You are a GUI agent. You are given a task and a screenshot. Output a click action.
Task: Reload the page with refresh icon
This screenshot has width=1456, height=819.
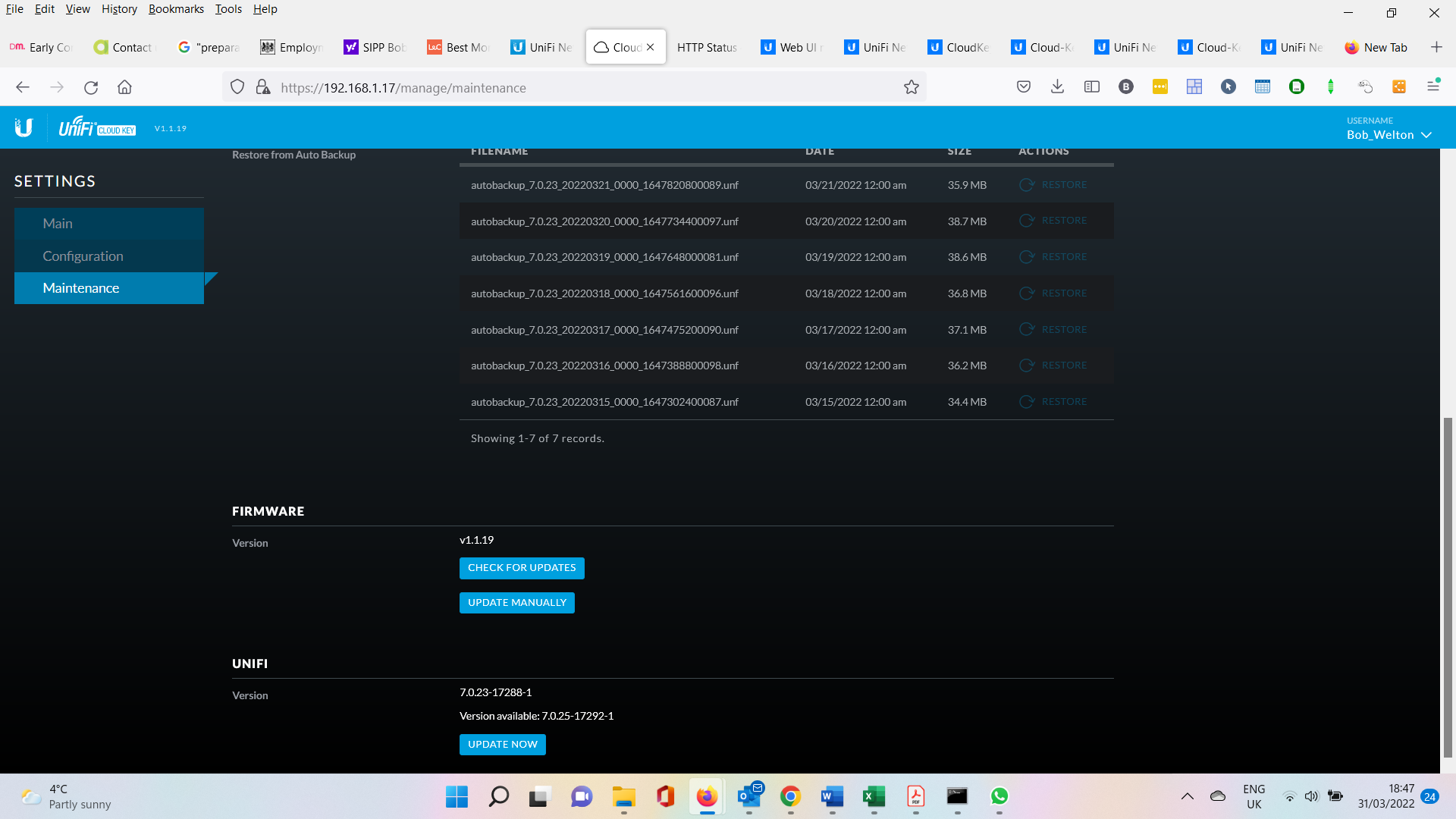91,87
